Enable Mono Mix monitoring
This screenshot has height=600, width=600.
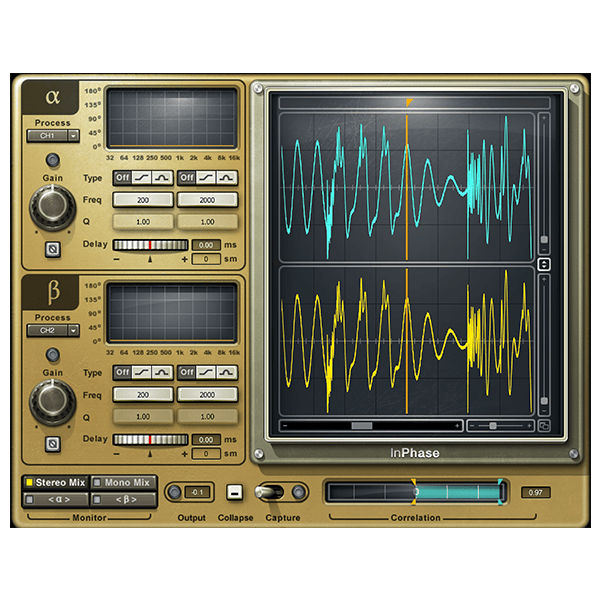coord(123,483)
